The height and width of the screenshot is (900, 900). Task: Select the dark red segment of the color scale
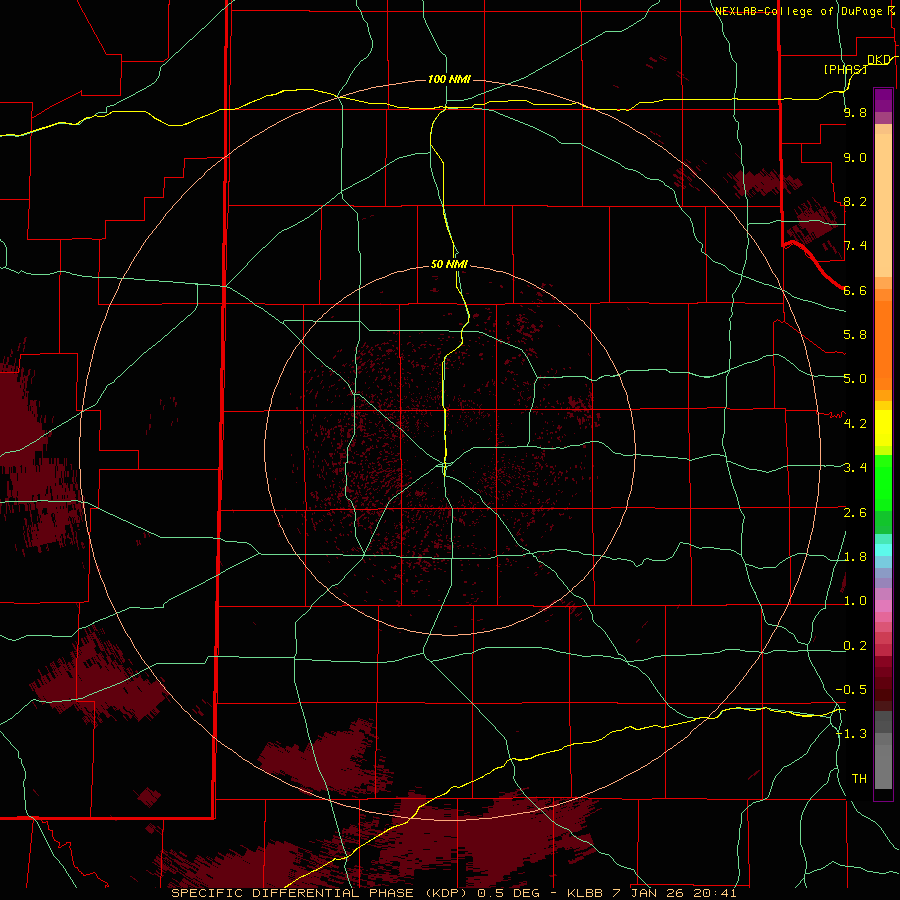click(883, 678)
